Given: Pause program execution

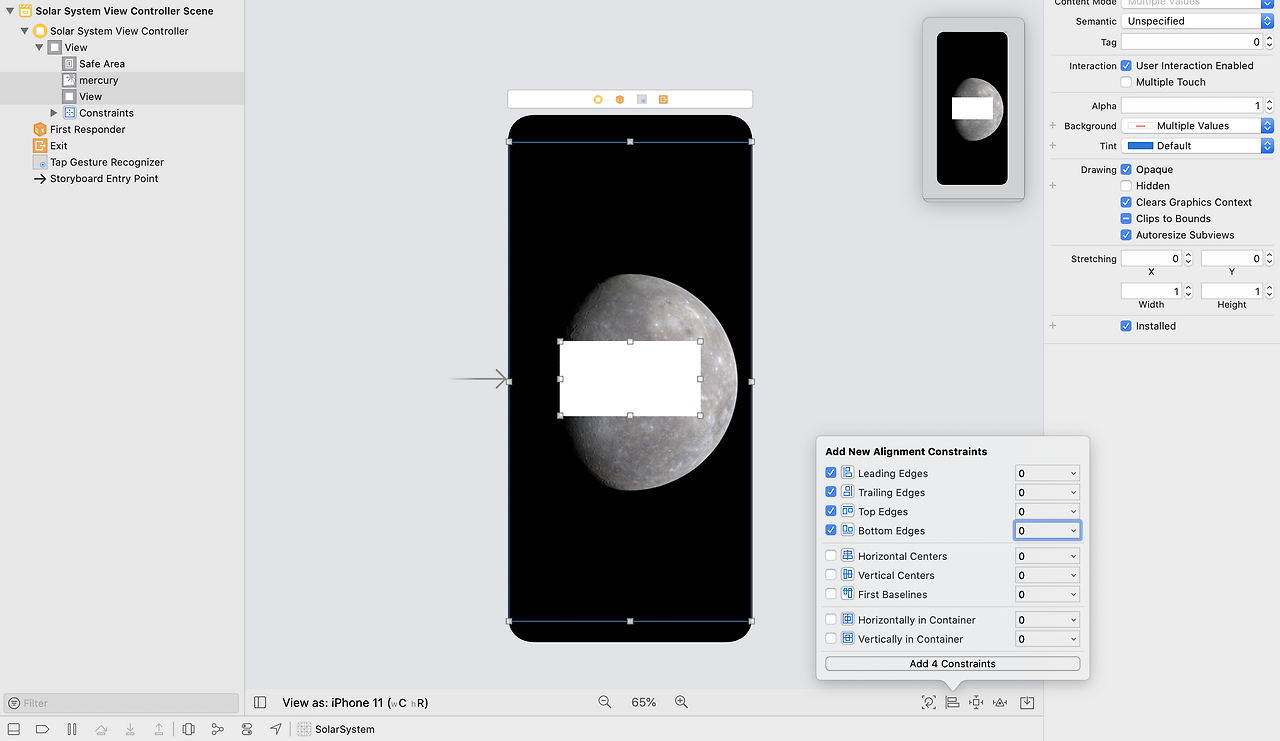Looking at the screenshot, I should point(72,729).
